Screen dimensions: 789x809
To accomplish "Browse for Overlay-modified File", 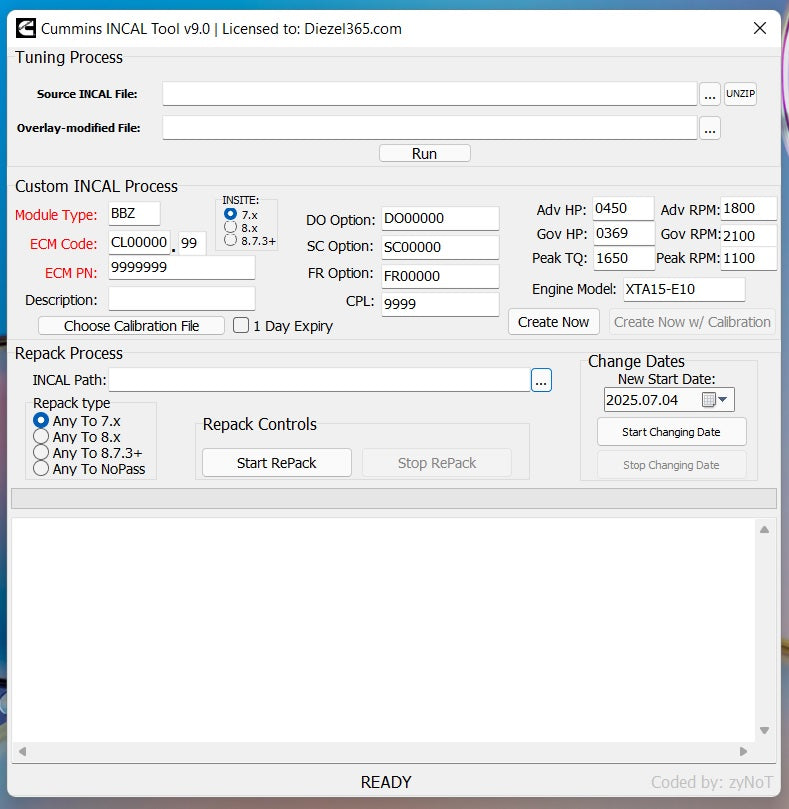I will coord(710,128).
